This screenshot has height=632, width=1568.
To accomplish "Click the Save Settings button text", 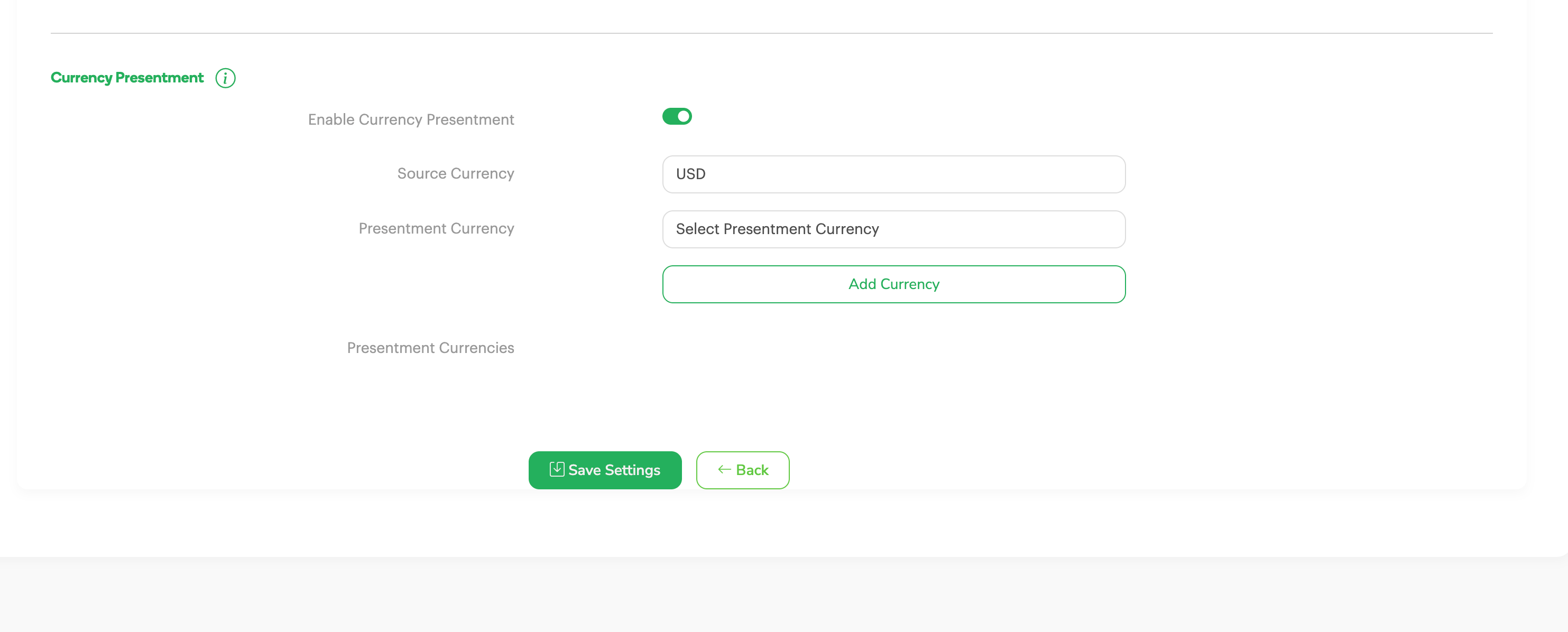I will [x=614, y=470].
